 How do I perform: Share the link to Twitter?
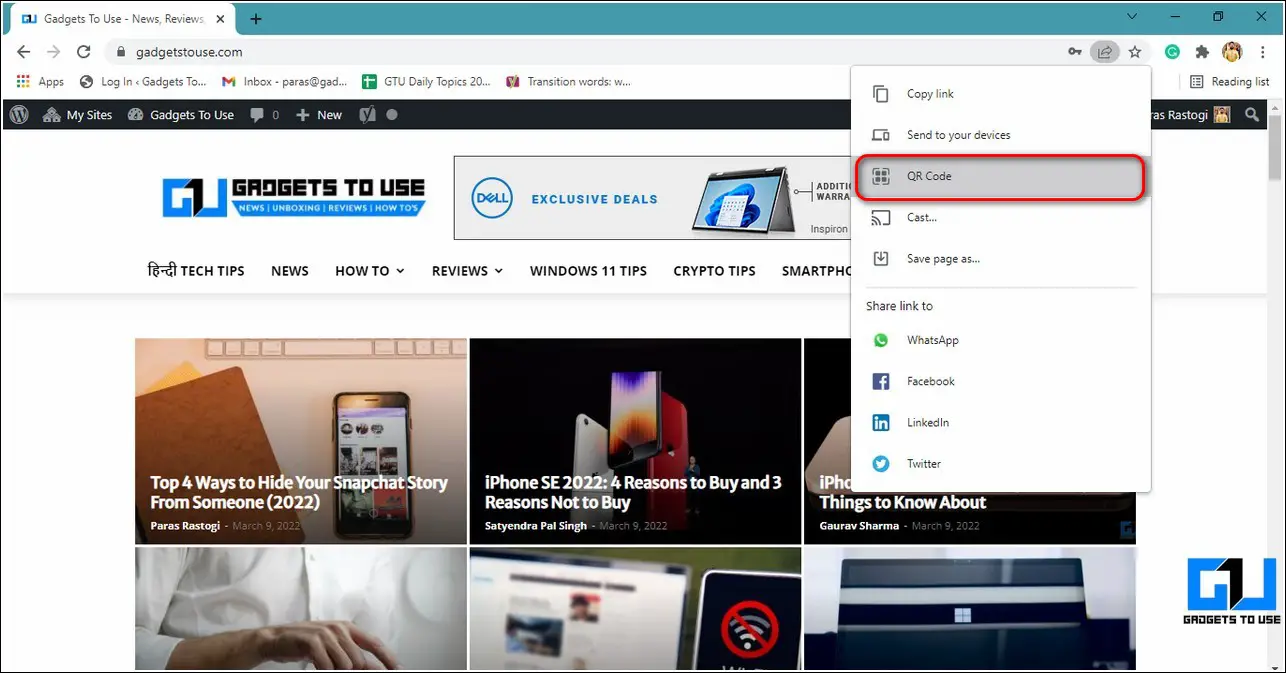1000,463
